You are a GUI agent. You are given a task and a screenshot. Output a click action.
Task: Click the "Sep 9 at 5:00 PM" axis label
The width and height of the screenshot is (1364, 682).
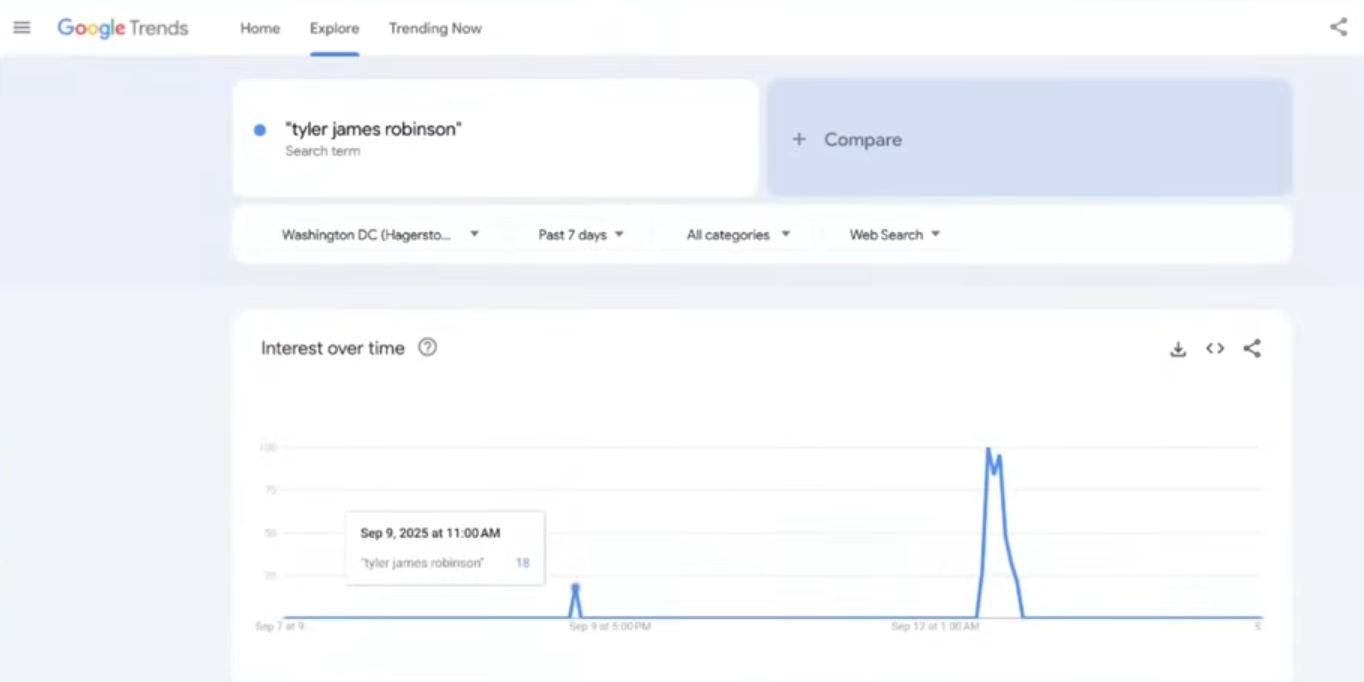(x=610, y=626)
